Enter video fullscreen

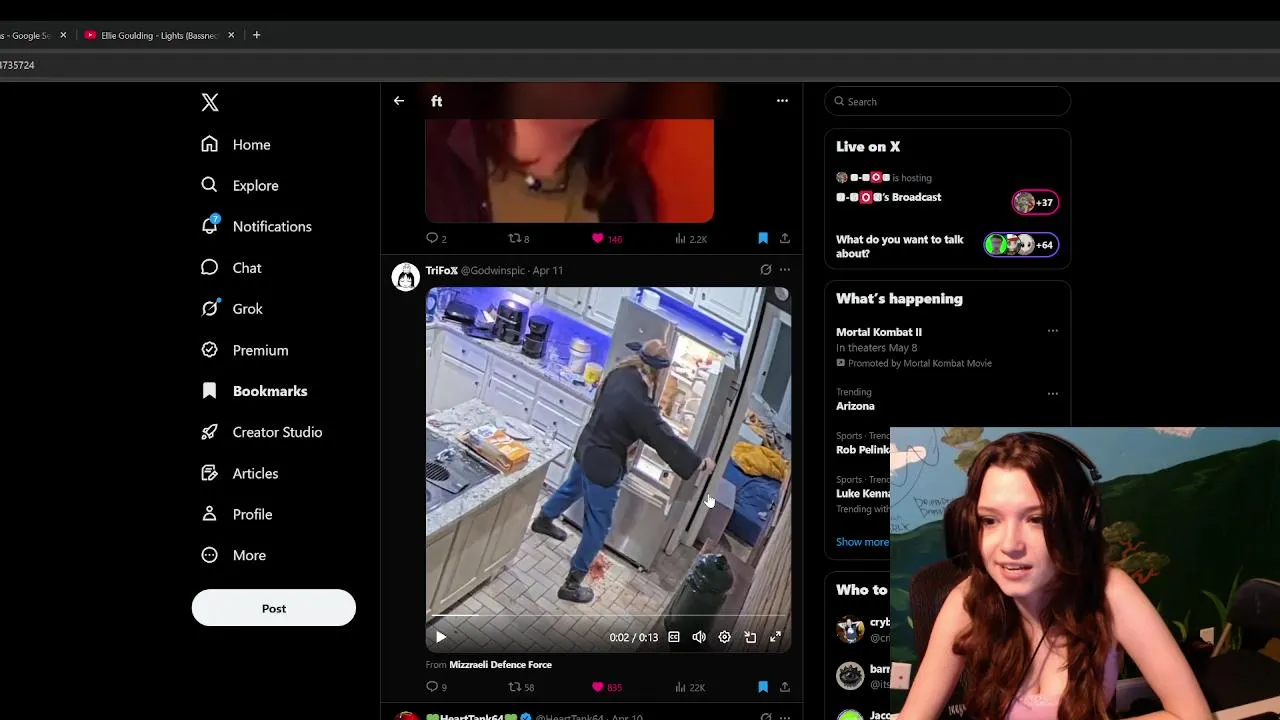(x=775, y=637)
